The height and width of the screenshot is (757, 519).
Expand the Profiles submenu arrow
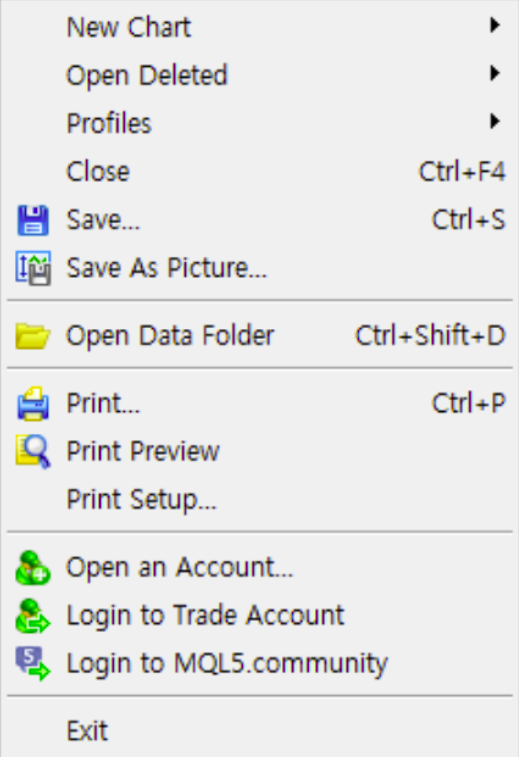pyautogui.click(x=494, y=121)
